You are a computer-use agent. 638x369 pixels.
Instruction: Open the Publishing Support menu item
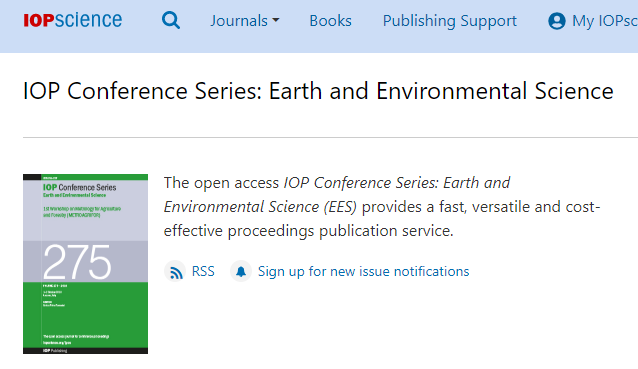[450, 21]
